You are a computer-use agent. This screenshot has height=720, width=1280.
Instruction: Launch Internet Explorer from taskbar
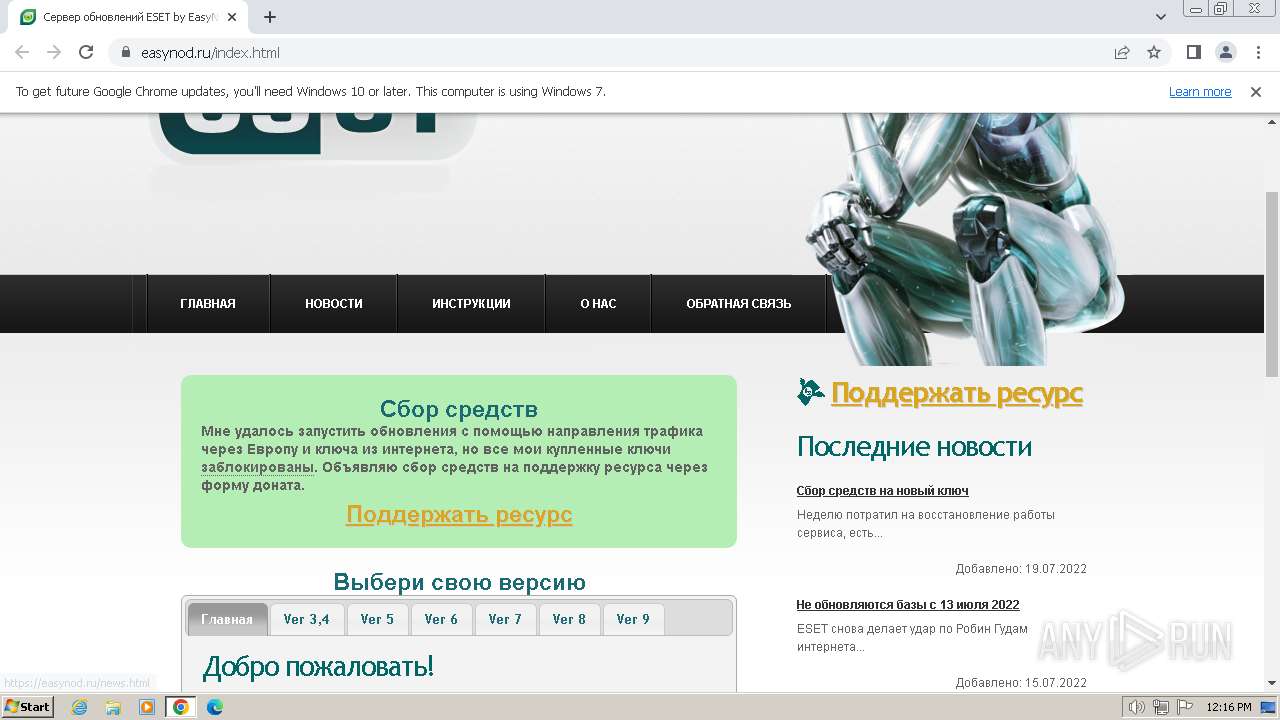pos(80,707)
